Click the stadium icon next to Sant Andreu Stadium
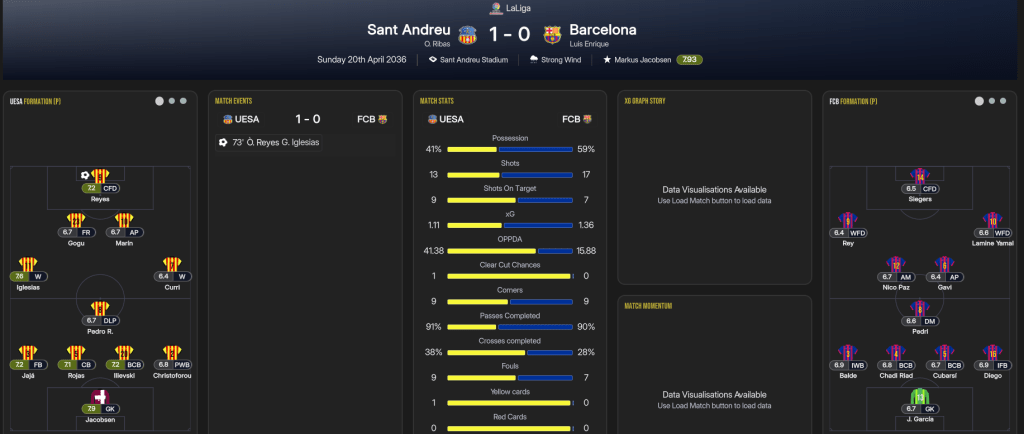Image resolution: width=1024 pixels, height=434 pixels. tap(432, 60)
